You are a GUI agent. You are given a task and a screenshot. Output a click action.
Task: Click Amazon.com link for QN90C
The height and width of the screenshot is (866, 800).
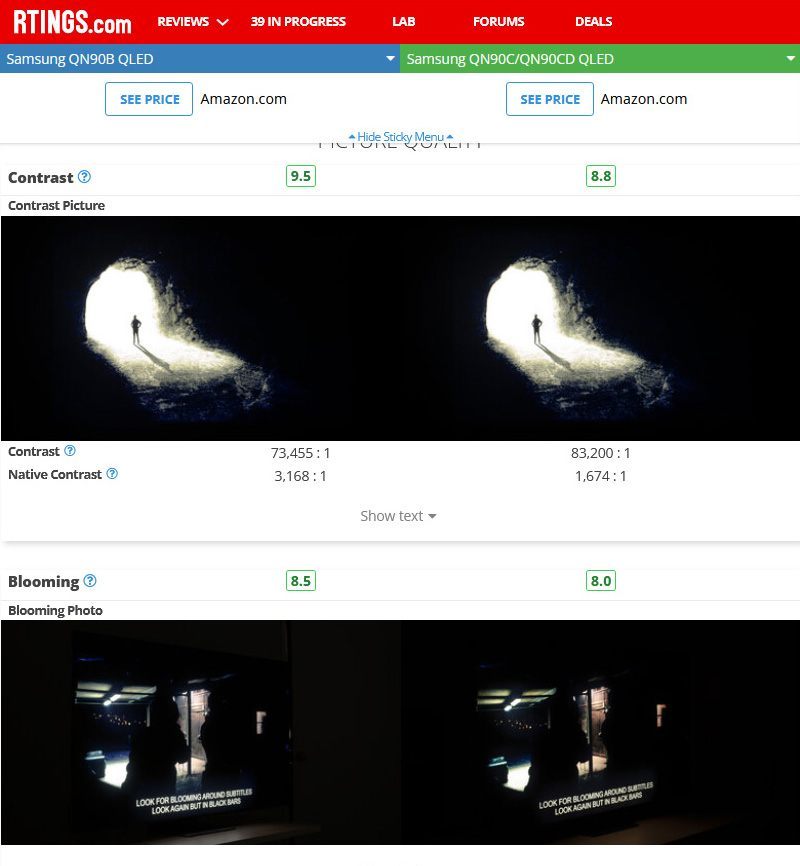644,99
